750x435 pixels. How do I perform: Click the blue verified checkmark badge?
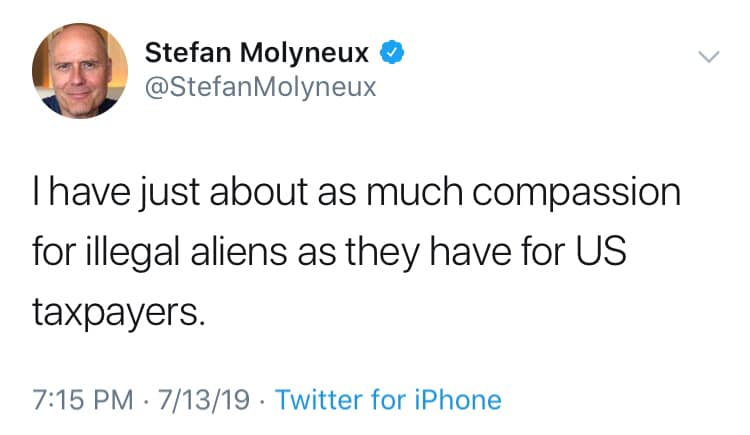coord(395,52)
